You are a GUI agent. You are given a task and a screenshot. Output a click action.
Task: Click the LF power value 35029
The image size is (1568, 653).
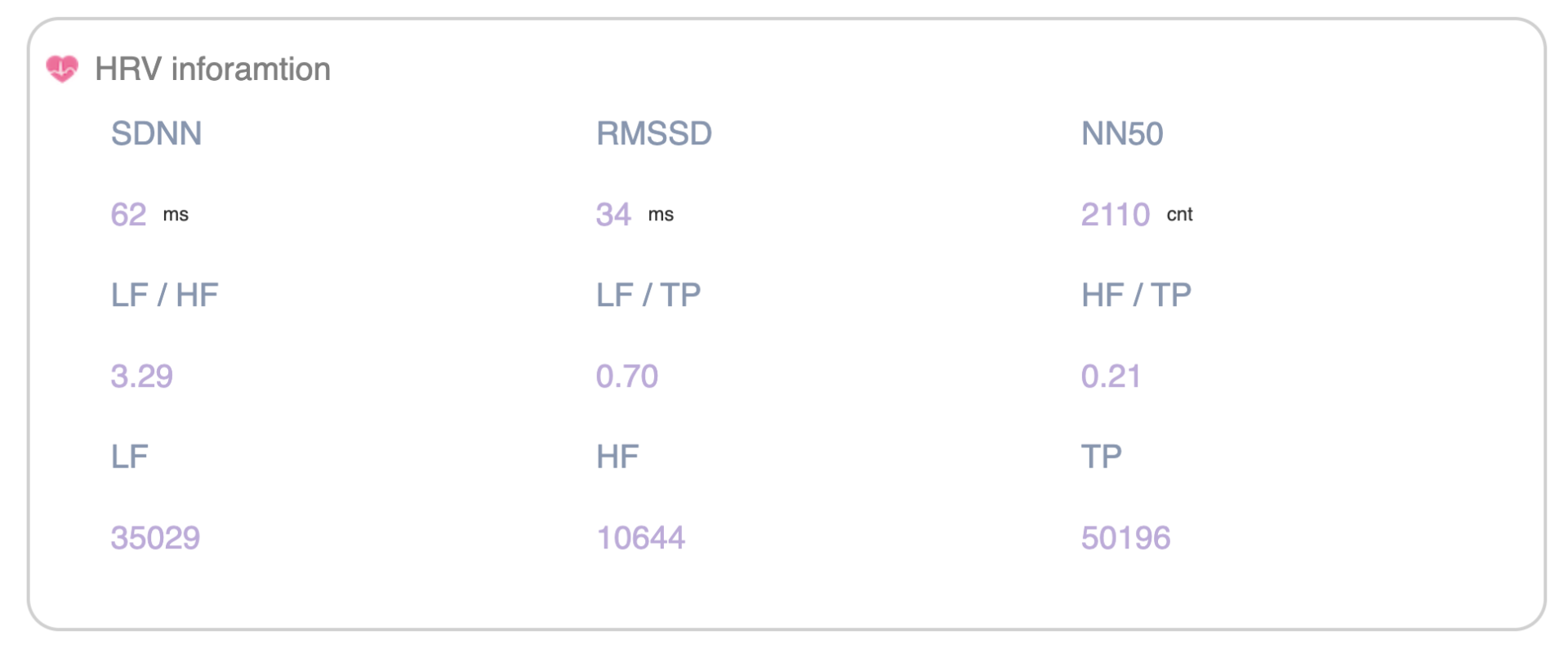pyautogui.click(x=155, y=538)
